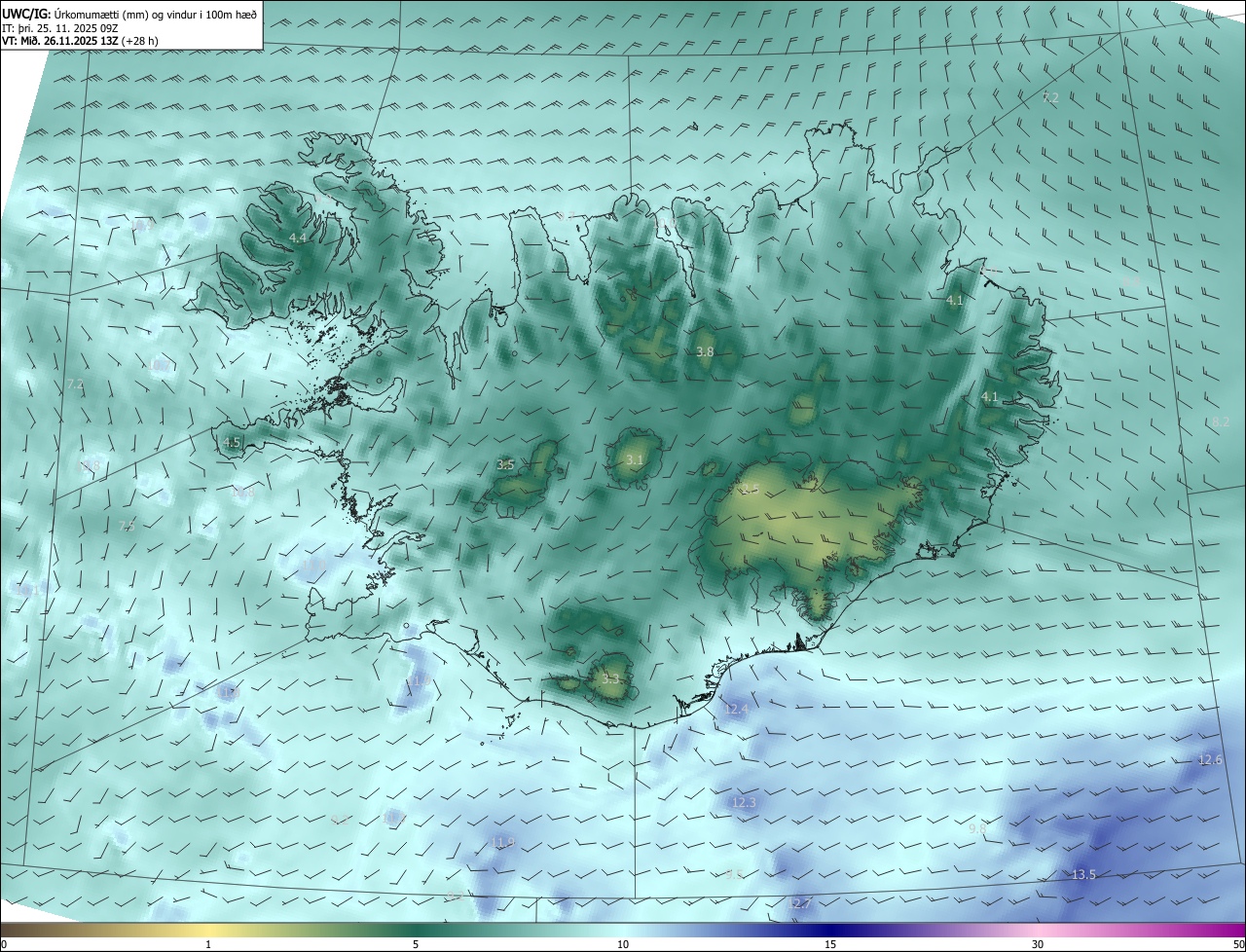The width and height of the screenshot is (1246, 952).
Task: Click the colorbar tick label 1
Action: click(208, 945)
